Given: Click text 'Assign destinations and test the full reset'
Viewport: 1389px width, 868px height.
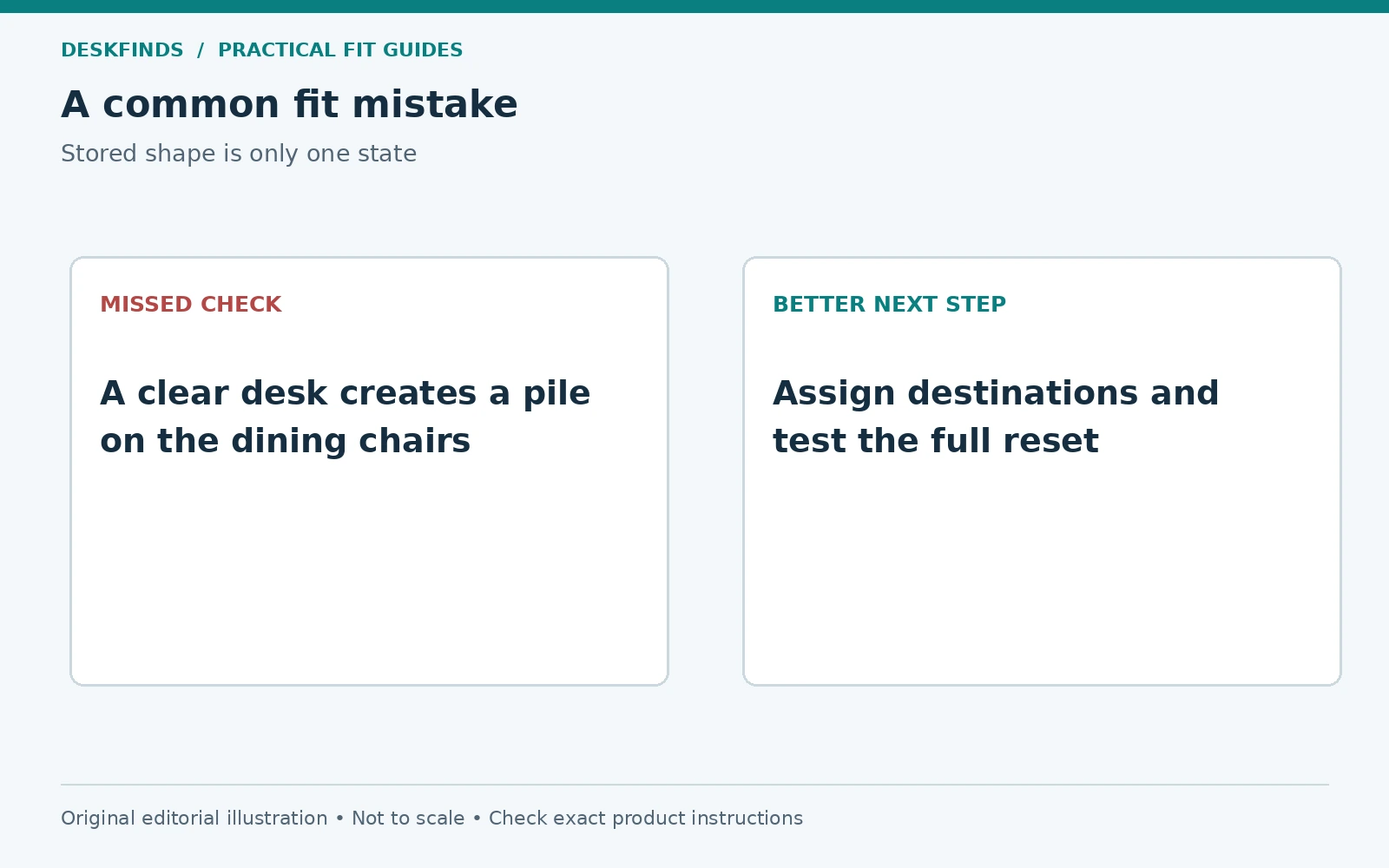Looking at the screenshot, I should (996, 418).
